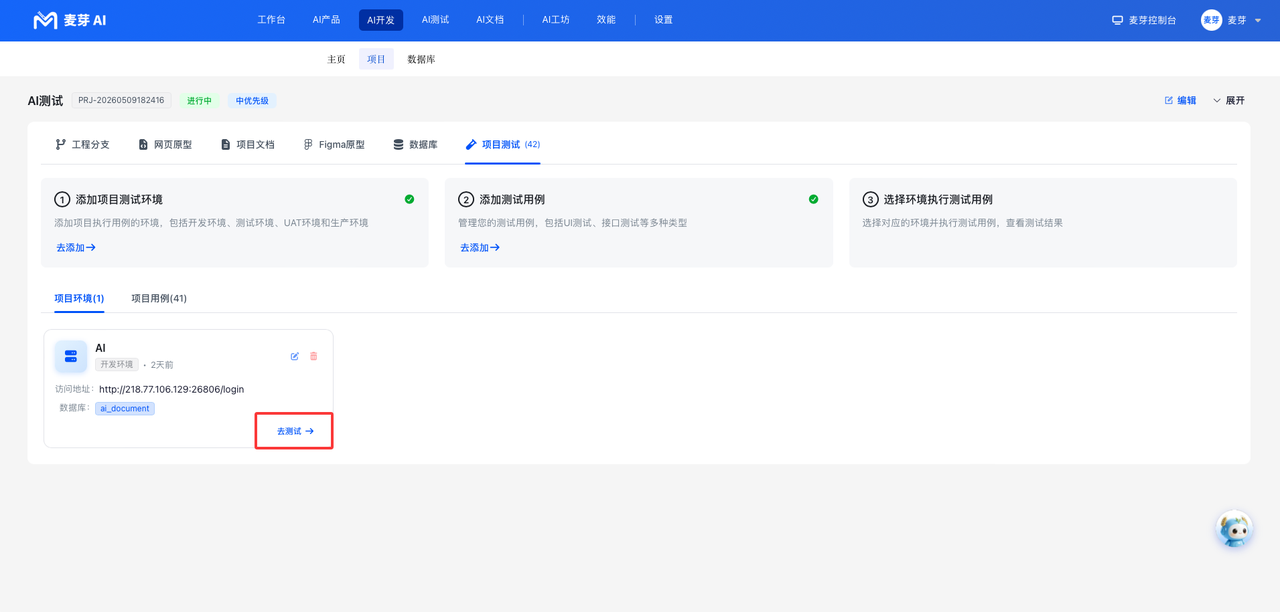Screen dimensions: 1280x612
Task: Click the 麦芽 user avatar
Action: (x=1211, y=20)
